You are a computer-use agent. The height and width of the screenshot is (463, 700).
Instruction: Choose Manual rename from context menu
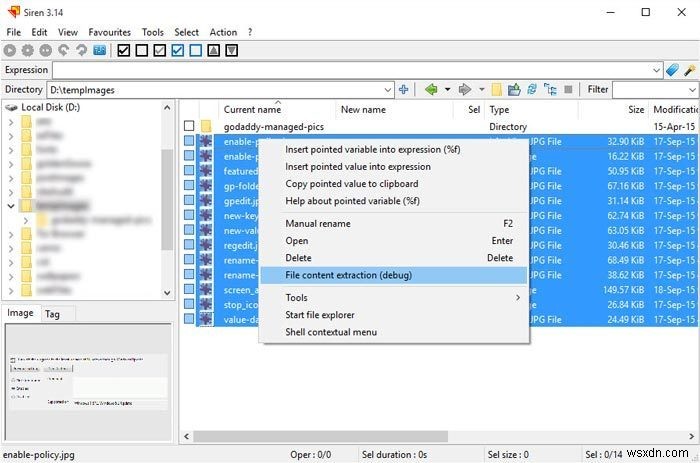coord(393,223)
